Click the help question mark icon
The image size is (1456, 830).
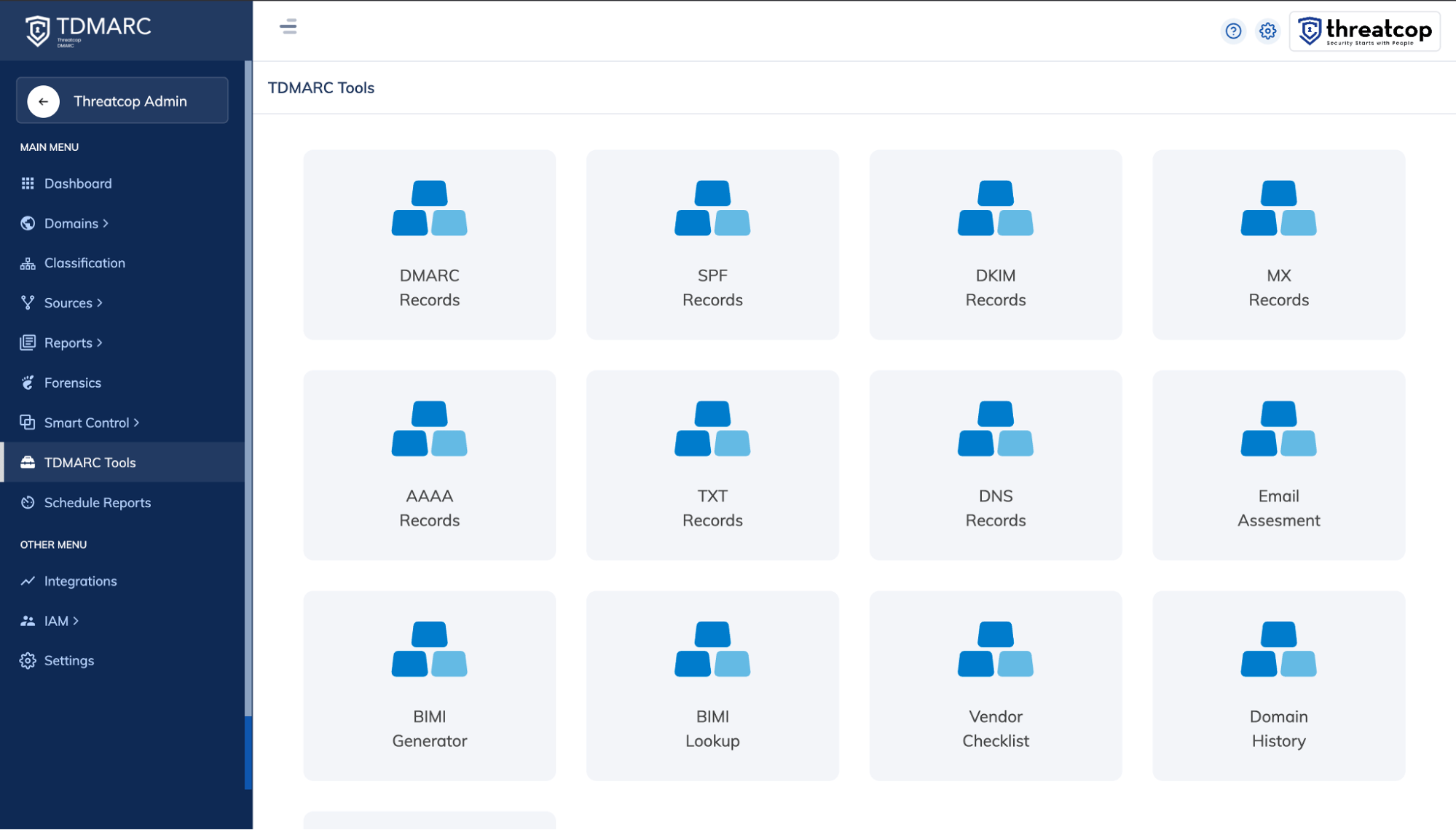(1233, 31)
